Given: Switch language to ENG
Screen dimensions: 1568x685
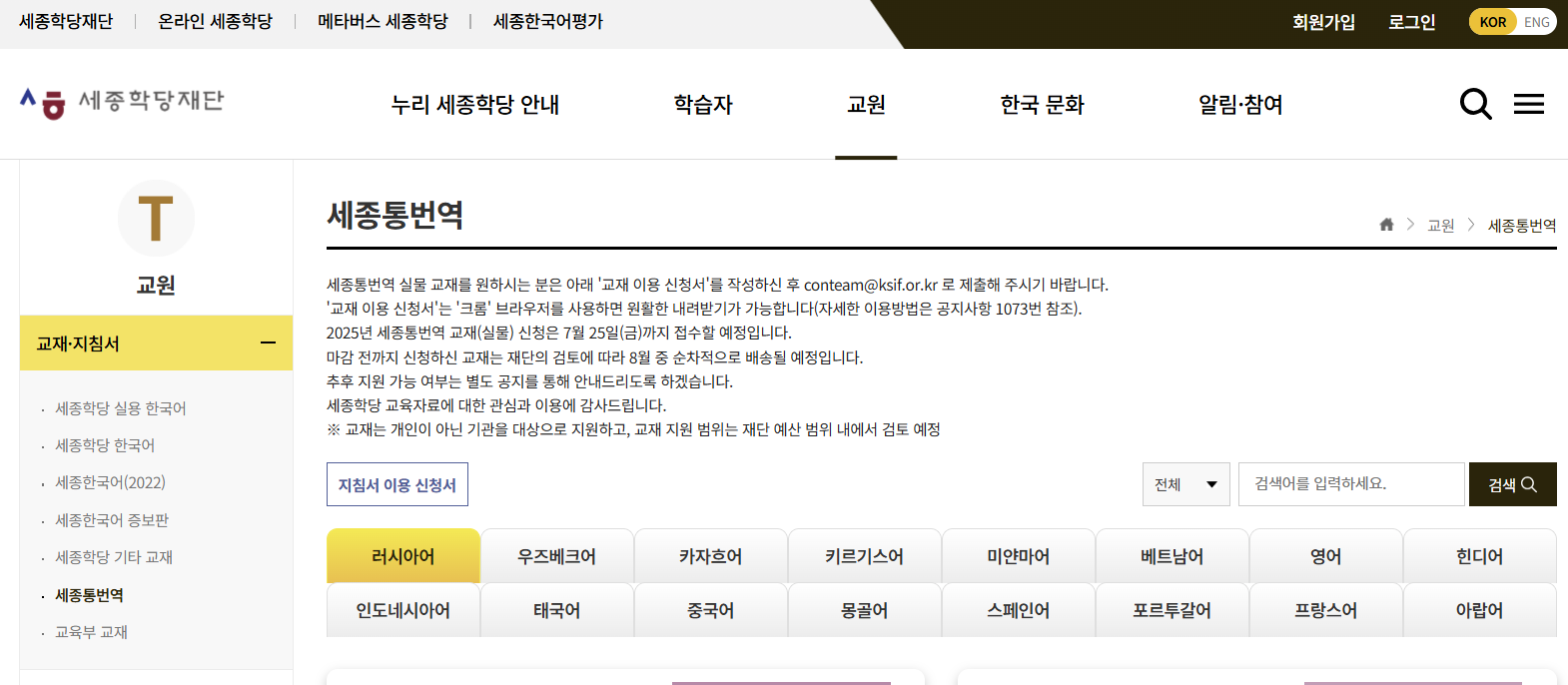Looking at the screenshot, I should pos(1537,22).
